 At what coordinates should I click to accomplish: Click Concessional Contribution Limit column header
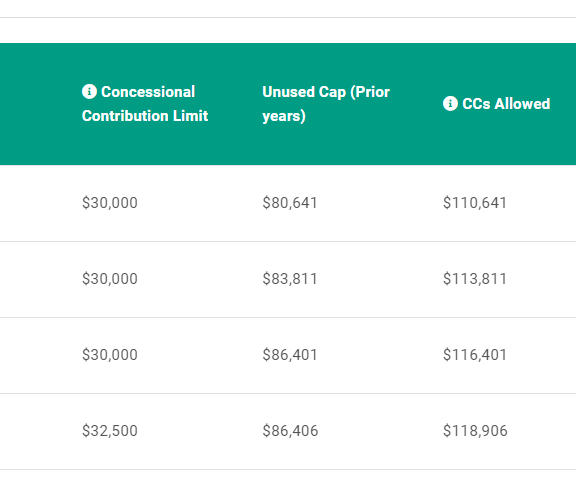[x=145, y=104]
